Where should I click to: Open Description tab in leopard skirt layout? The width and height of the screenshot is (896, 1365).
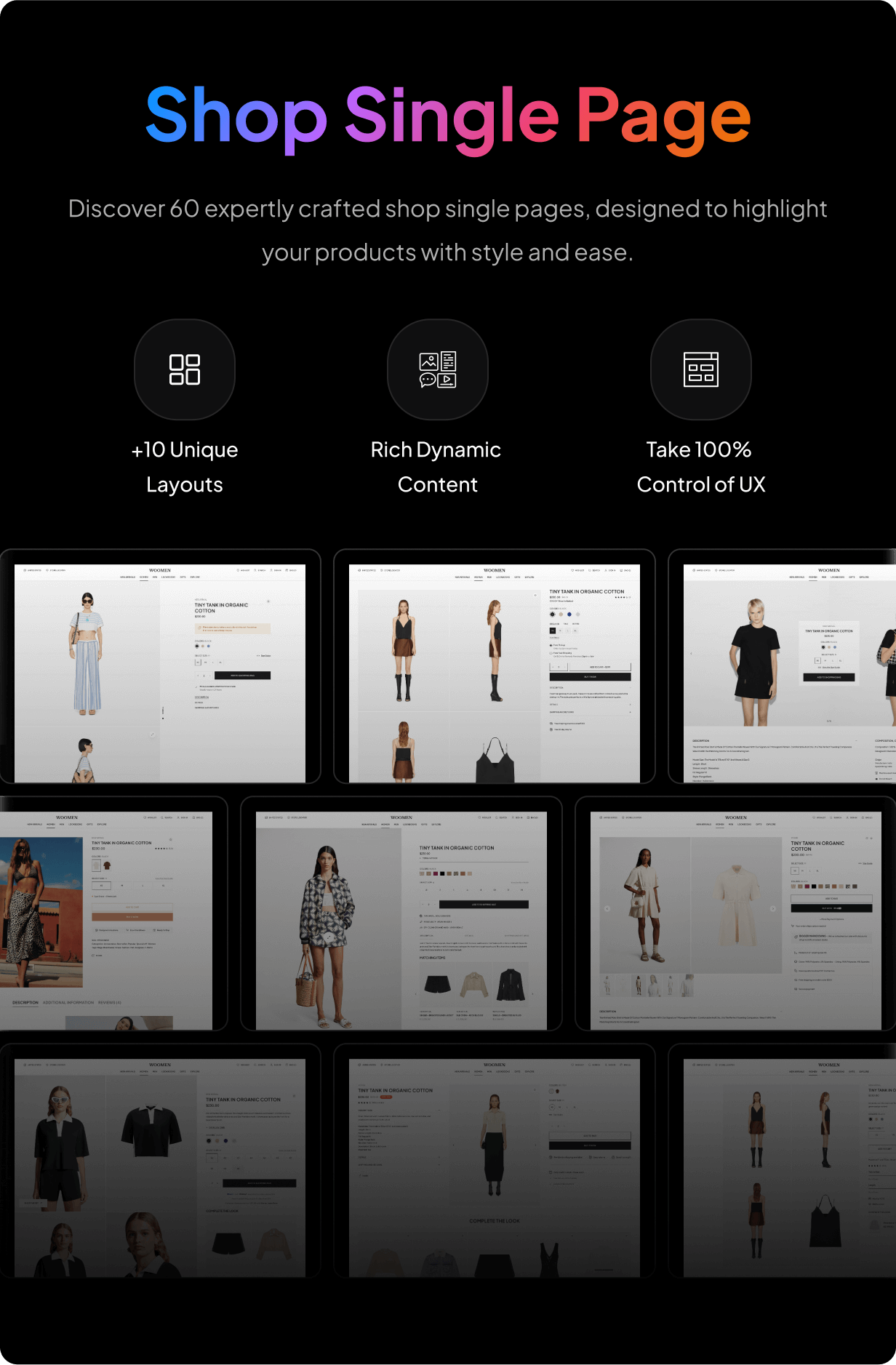(x=25, y=1003)
